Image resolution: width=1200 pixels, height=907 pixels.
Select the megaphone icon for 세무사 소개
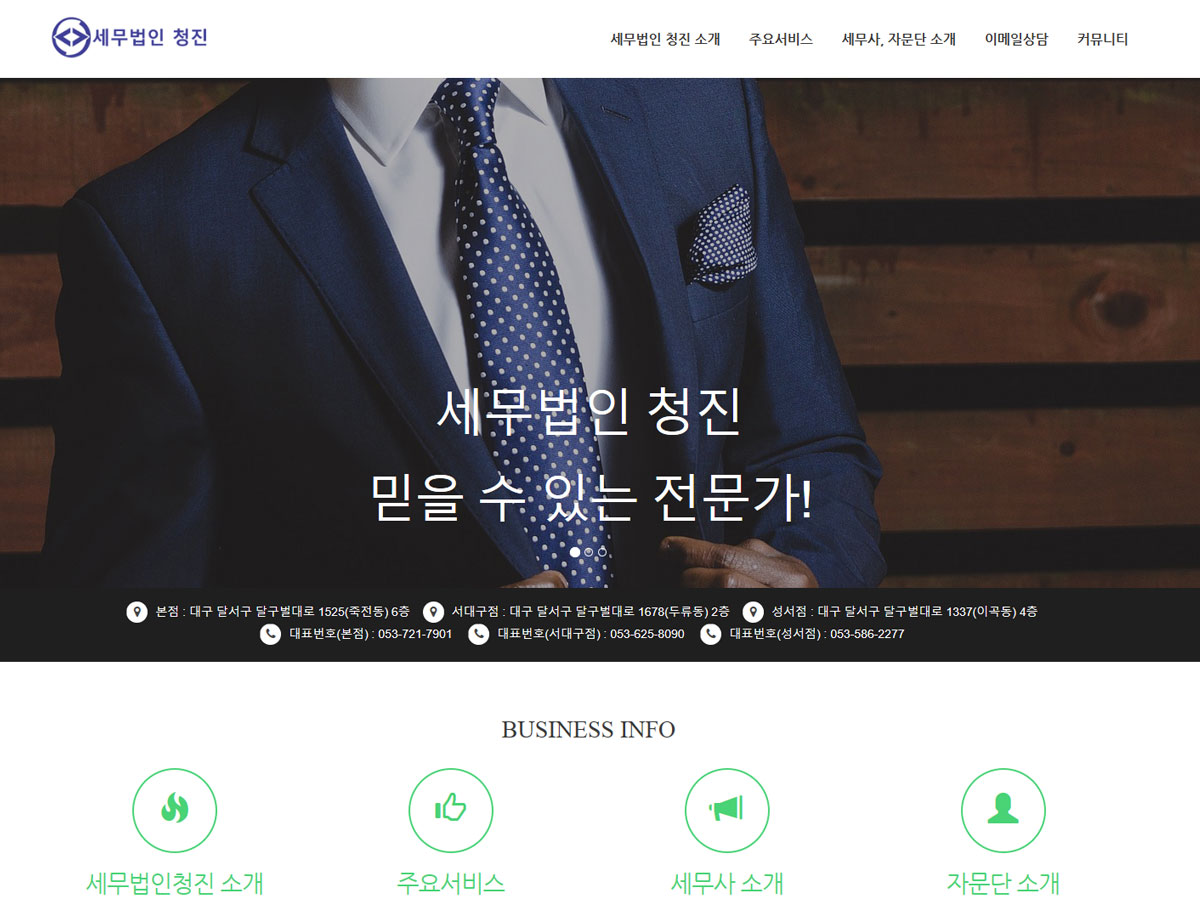click(727, 810)
